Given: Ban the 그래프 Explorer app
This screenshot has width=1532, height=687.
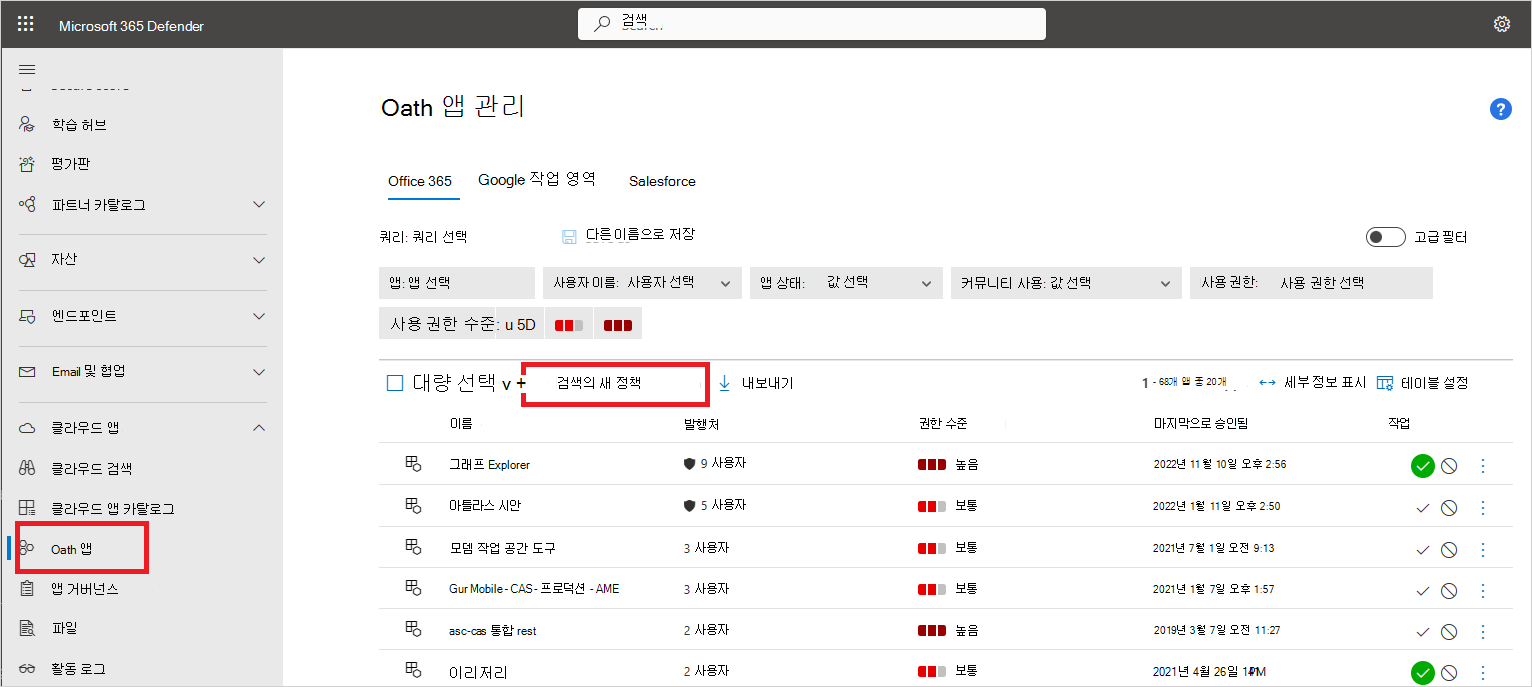Looking at the screenshot, I should click(1448, 466).
